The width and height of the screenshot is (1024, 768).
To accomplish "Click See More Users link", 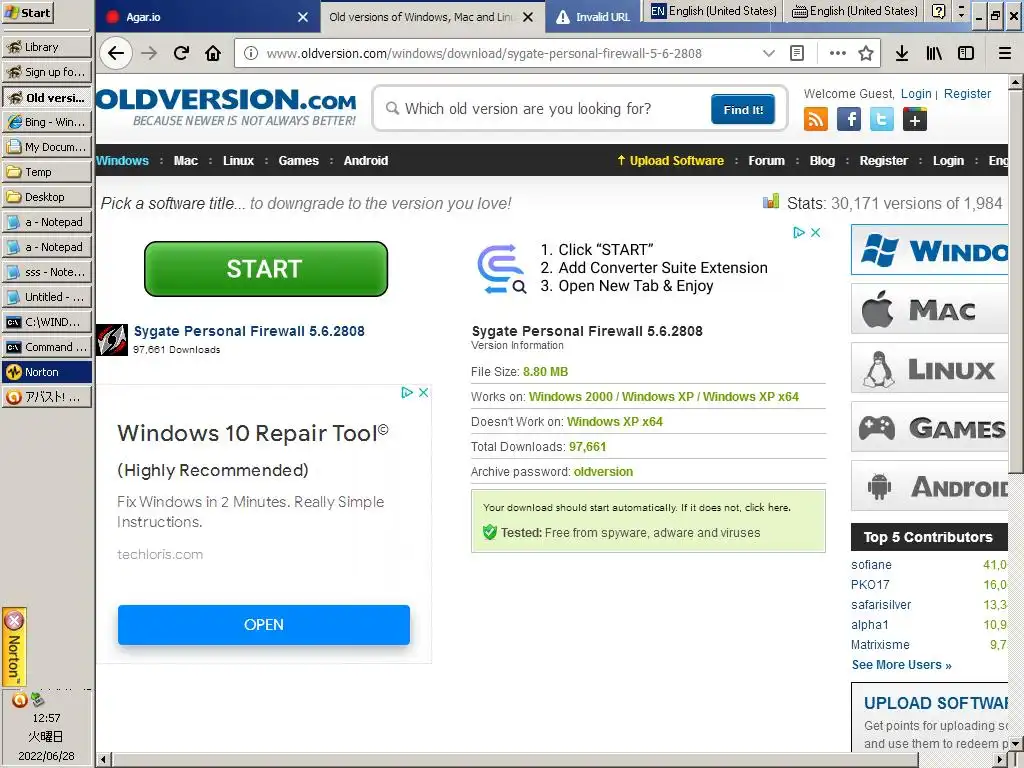I will click(901, 665).
